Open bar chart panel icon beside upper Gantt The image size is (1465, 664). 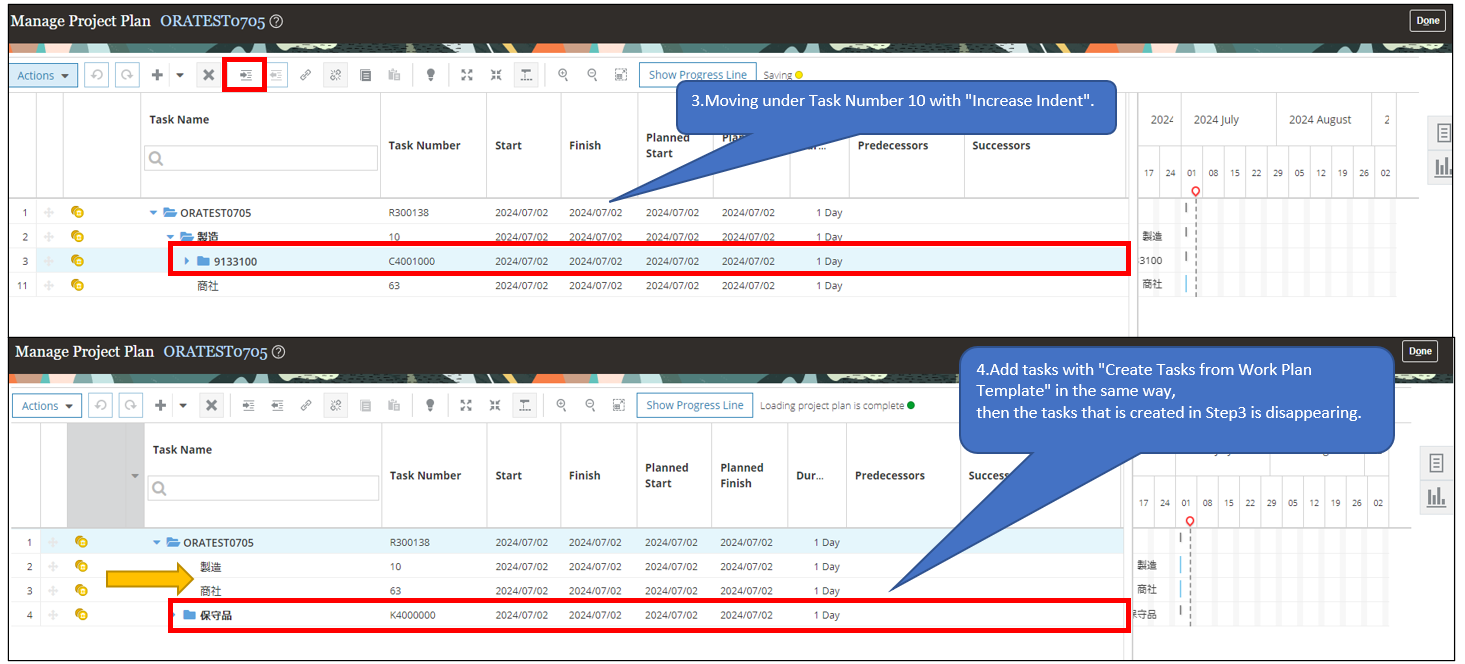pos(1443,167)
